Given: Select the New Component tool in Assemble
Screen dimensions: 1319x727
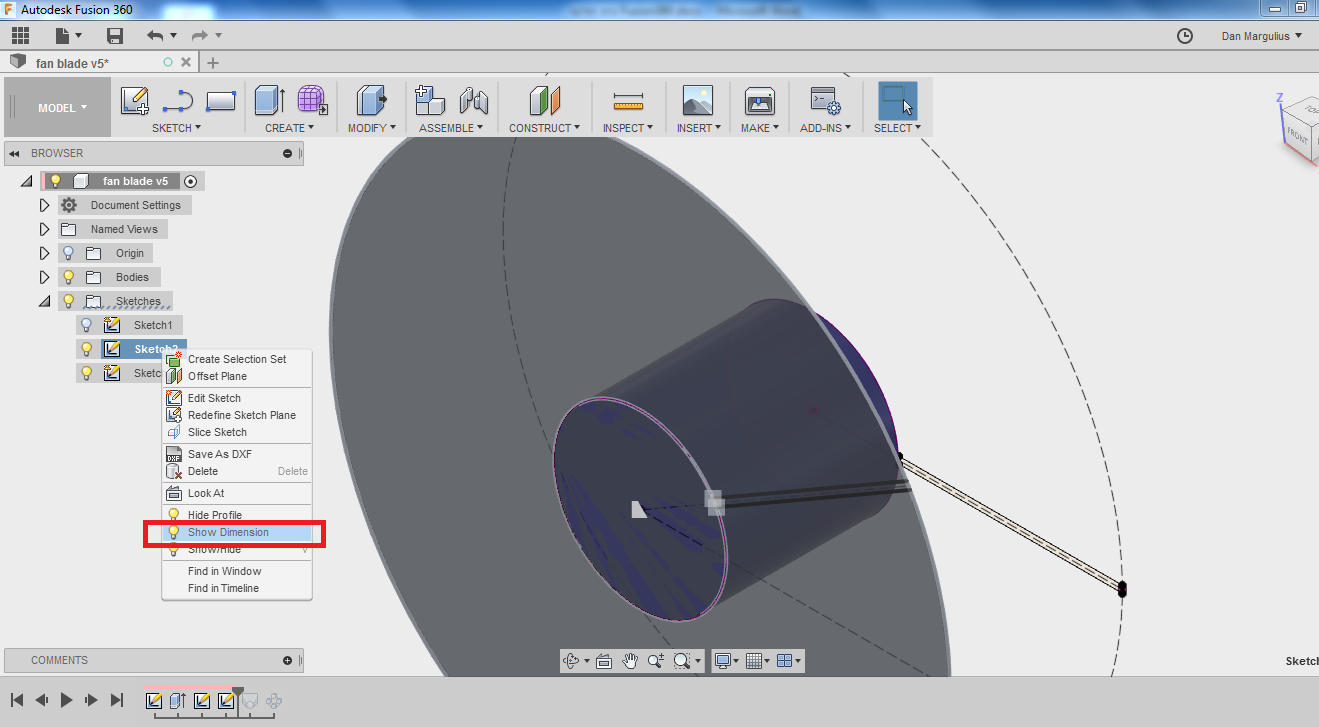Looking at the screenshot, I should pos(430,101).
